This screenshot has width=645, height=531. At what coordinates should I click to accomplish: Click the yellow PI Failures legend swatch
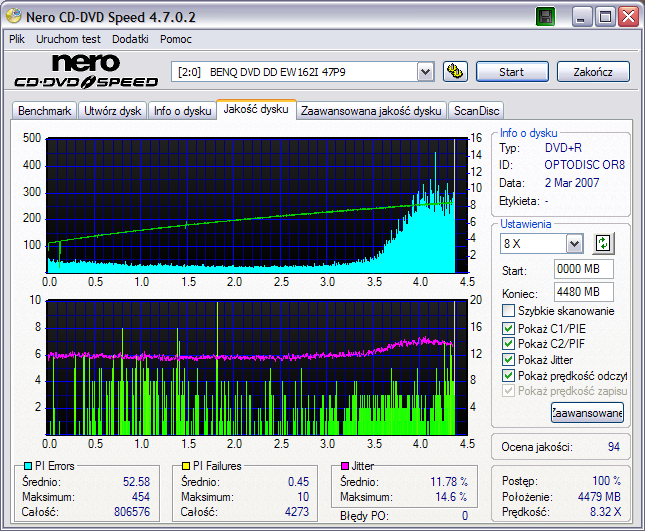[x=186, y=466]
